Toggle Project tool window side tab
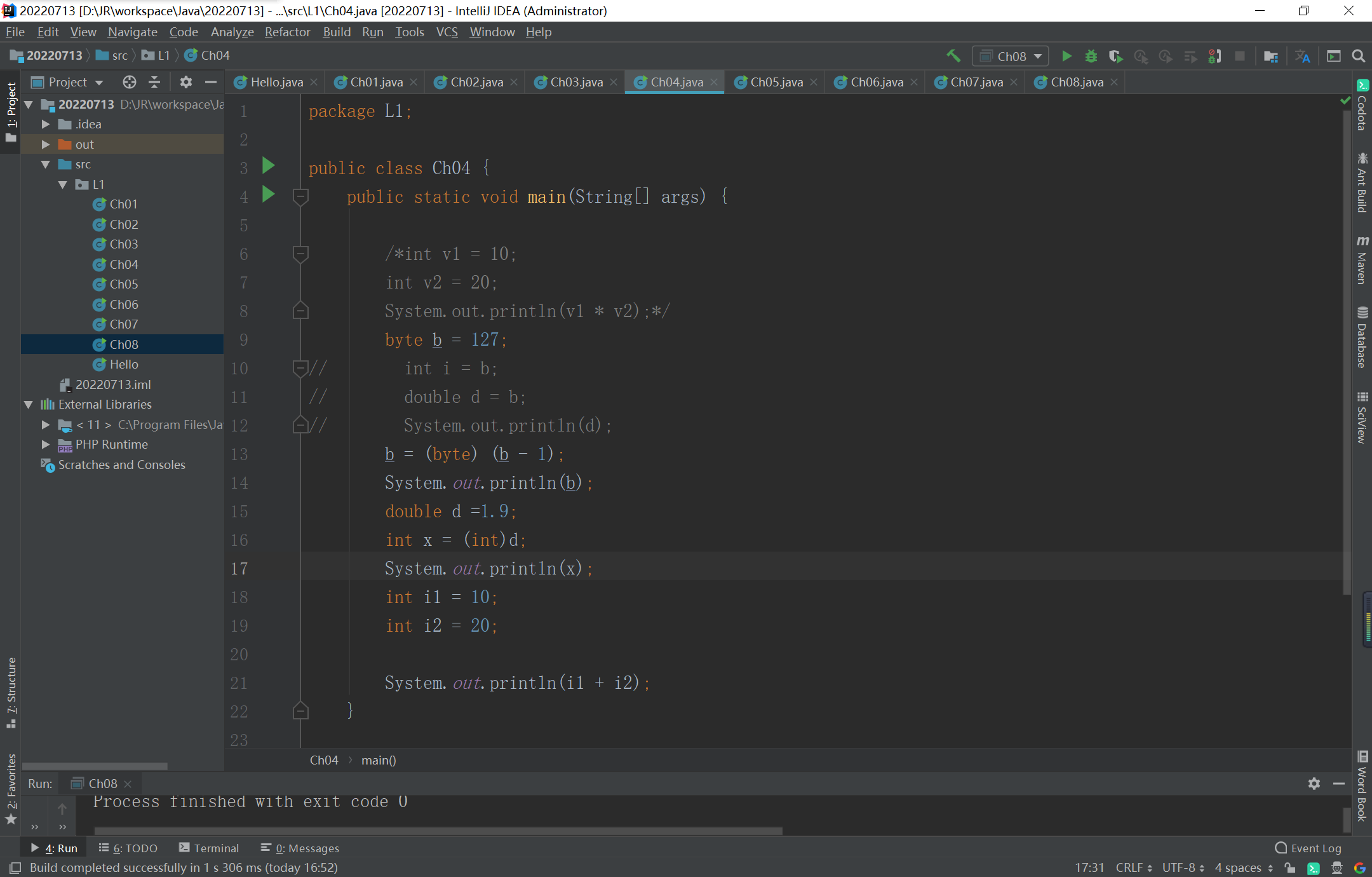Viewport: 1372px width, 877px height. coord(11,112)
